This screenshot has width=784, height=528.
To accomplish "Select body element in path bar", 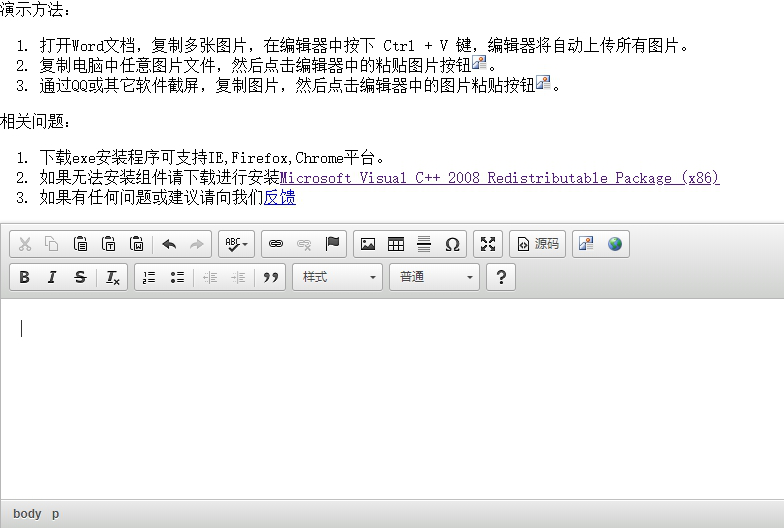I will point(27,514).
